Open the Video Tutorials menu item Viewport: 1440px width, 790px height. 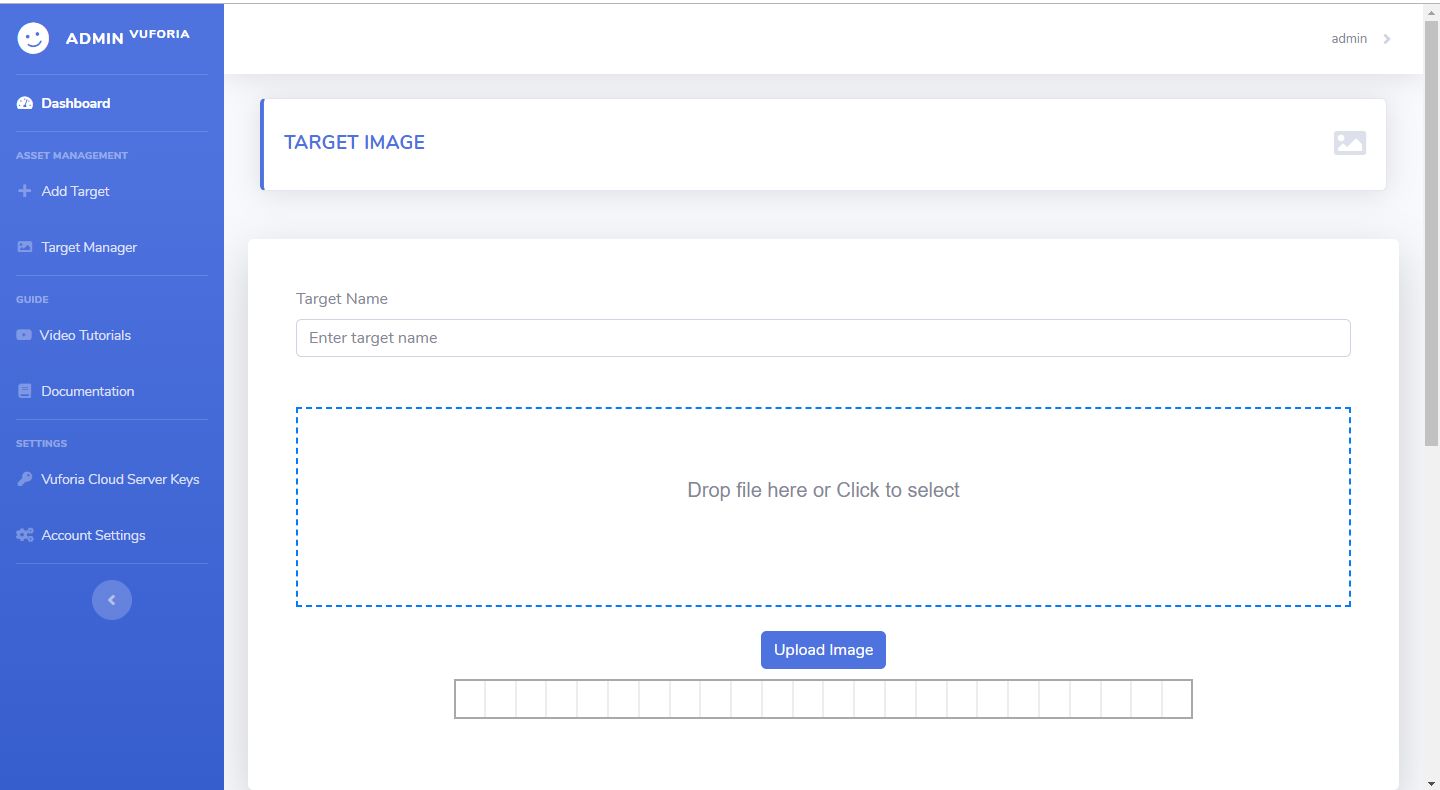click(85, 335)
